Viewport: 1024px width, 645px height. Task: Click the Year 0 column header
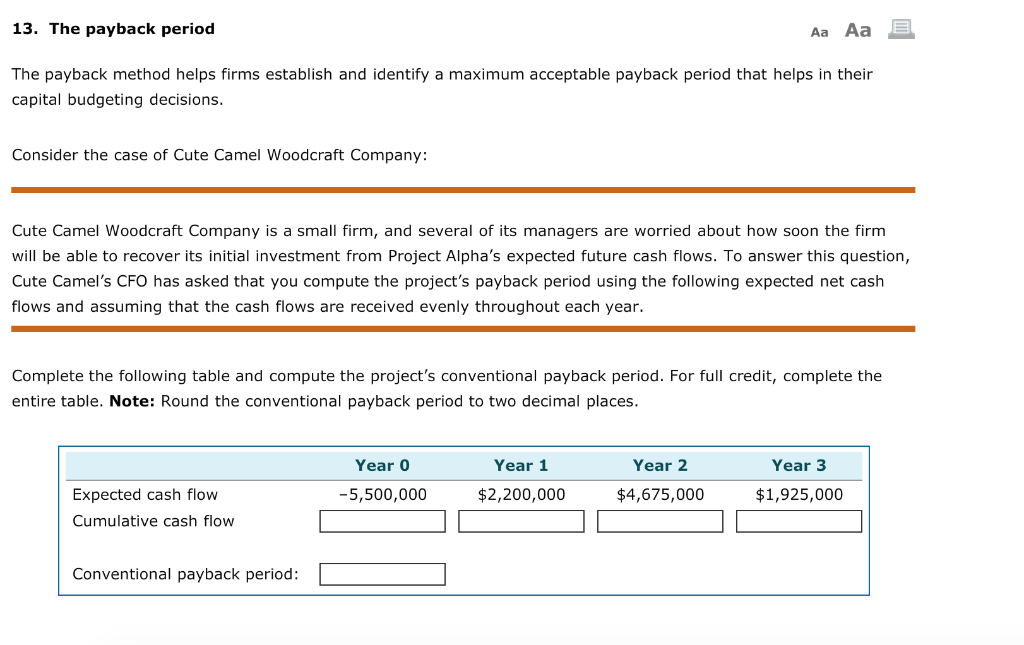click(383, 464)
